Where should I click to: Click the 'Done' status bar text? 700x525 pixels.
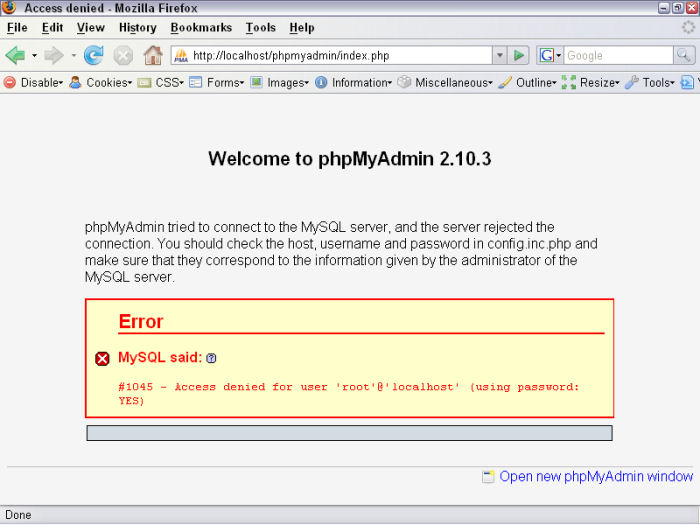coord(18,515)
